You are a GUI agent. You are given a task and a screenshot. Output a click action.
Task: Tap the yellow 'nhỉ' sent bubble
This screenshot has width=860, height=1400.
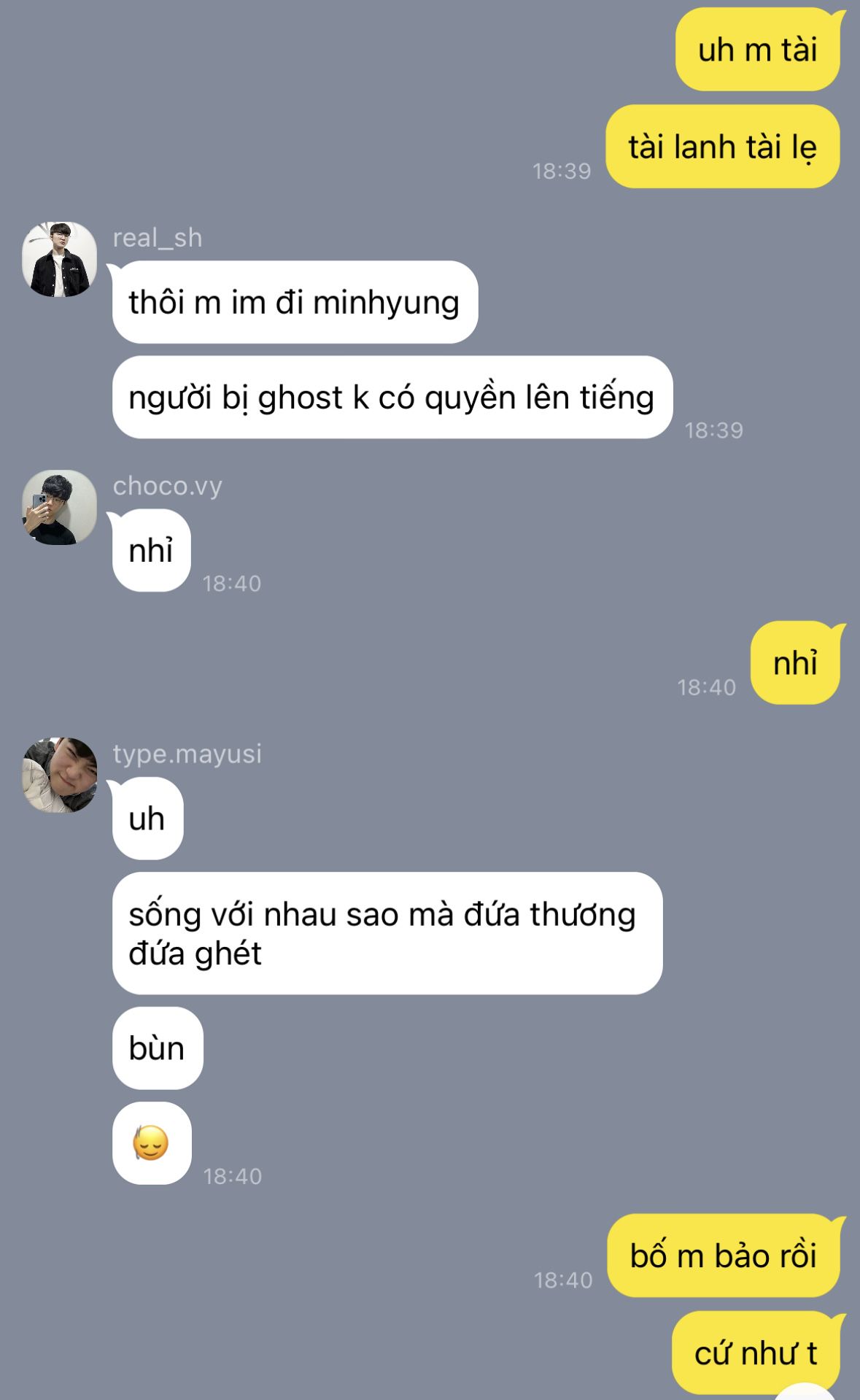(796, 663)
